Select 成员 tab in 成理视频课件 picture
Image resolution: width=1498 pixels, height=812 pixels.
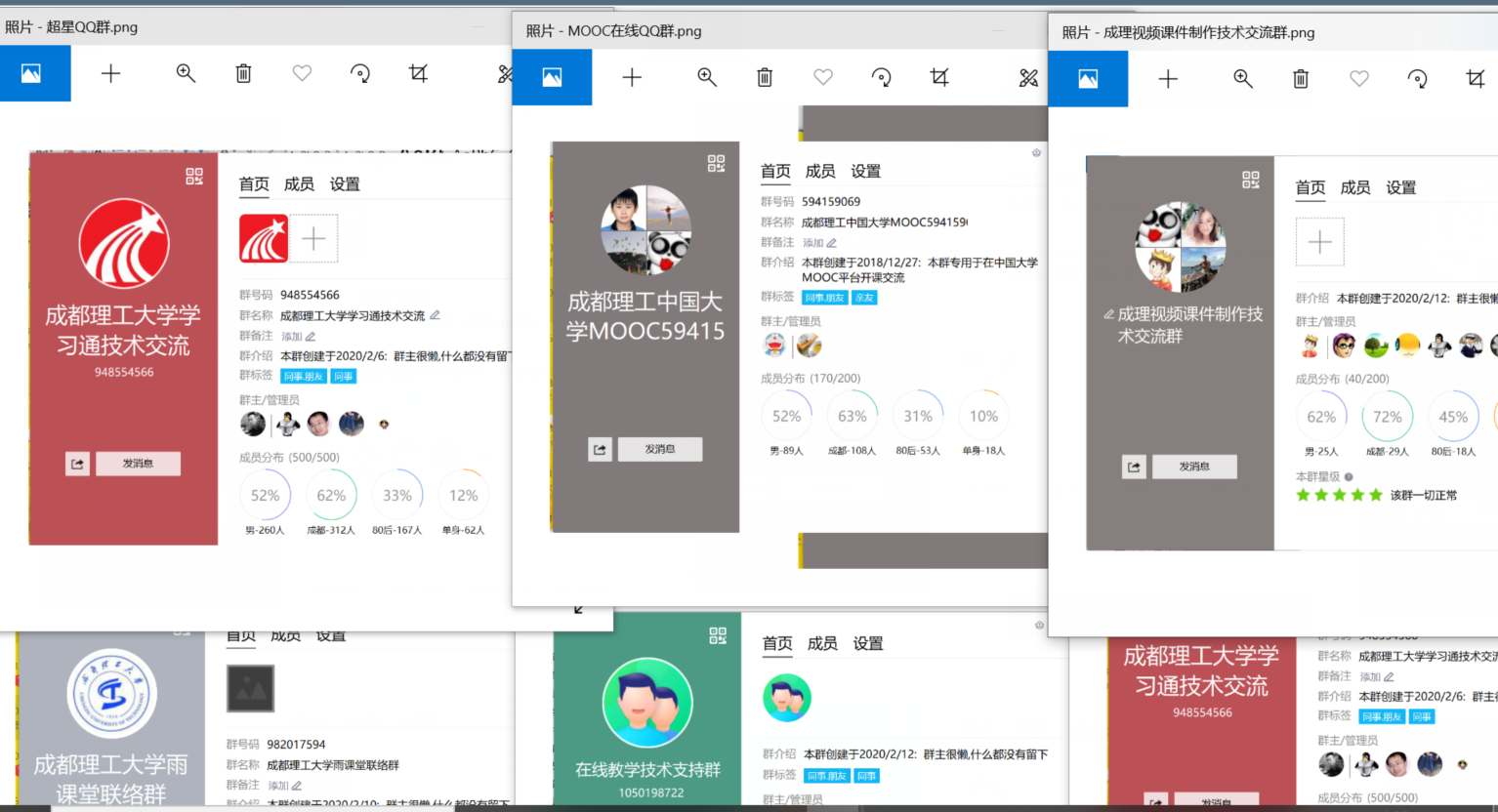pos(1355,187)
